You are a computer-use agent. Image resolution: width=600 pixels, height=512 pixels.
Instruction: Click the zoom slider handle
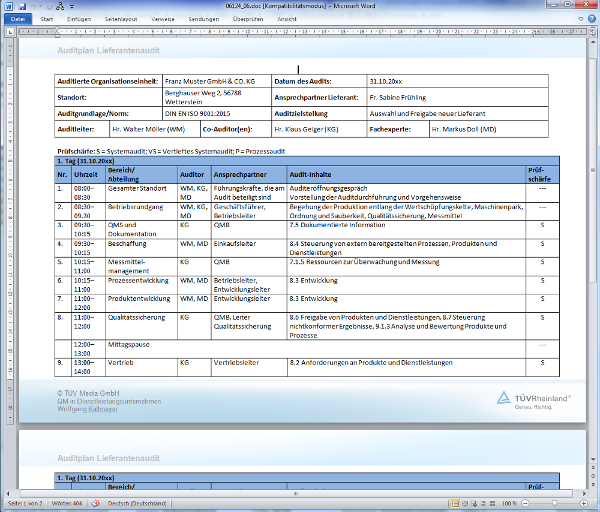point(553,503)
